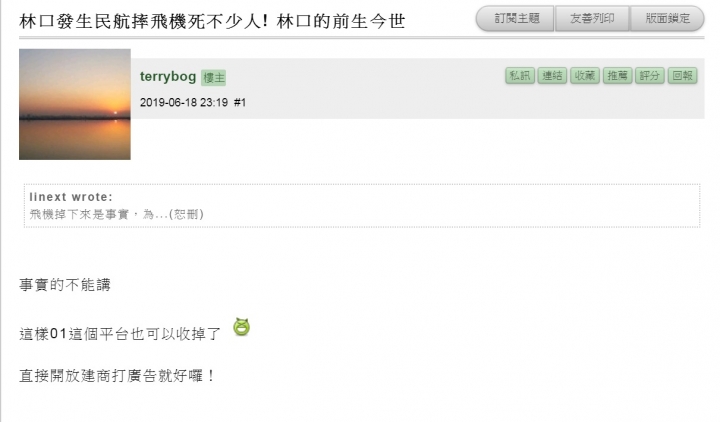
Task: Click the green 樓主 badge
Action: pos(214,78)
